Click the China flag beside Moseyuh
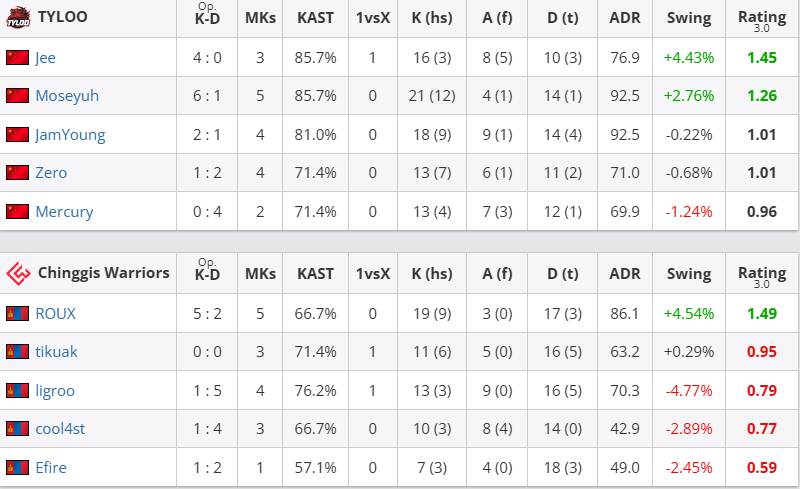 [17, 96]
